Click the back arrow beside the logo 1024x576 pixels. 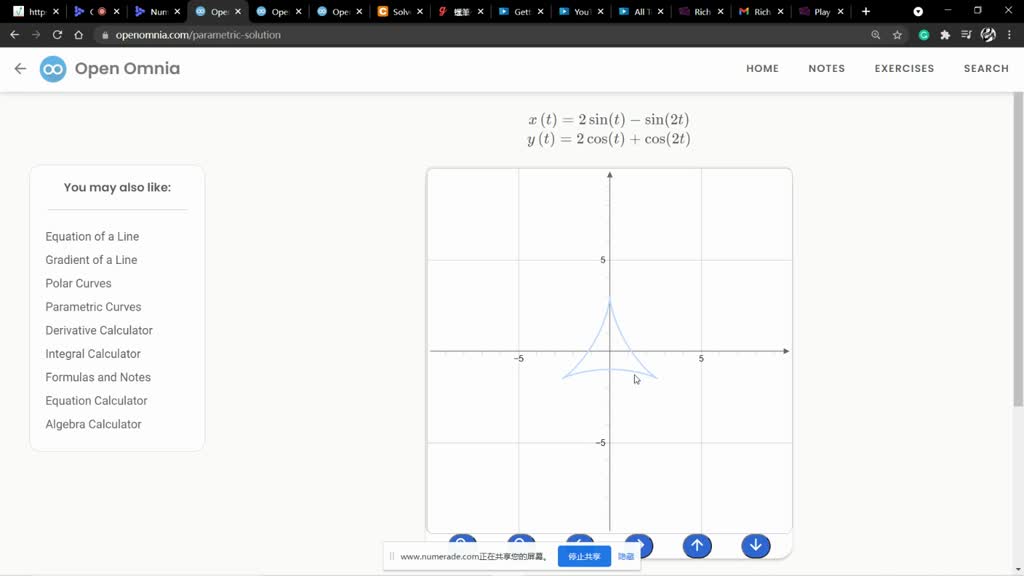pyautogui.click(x=19, y=68)
